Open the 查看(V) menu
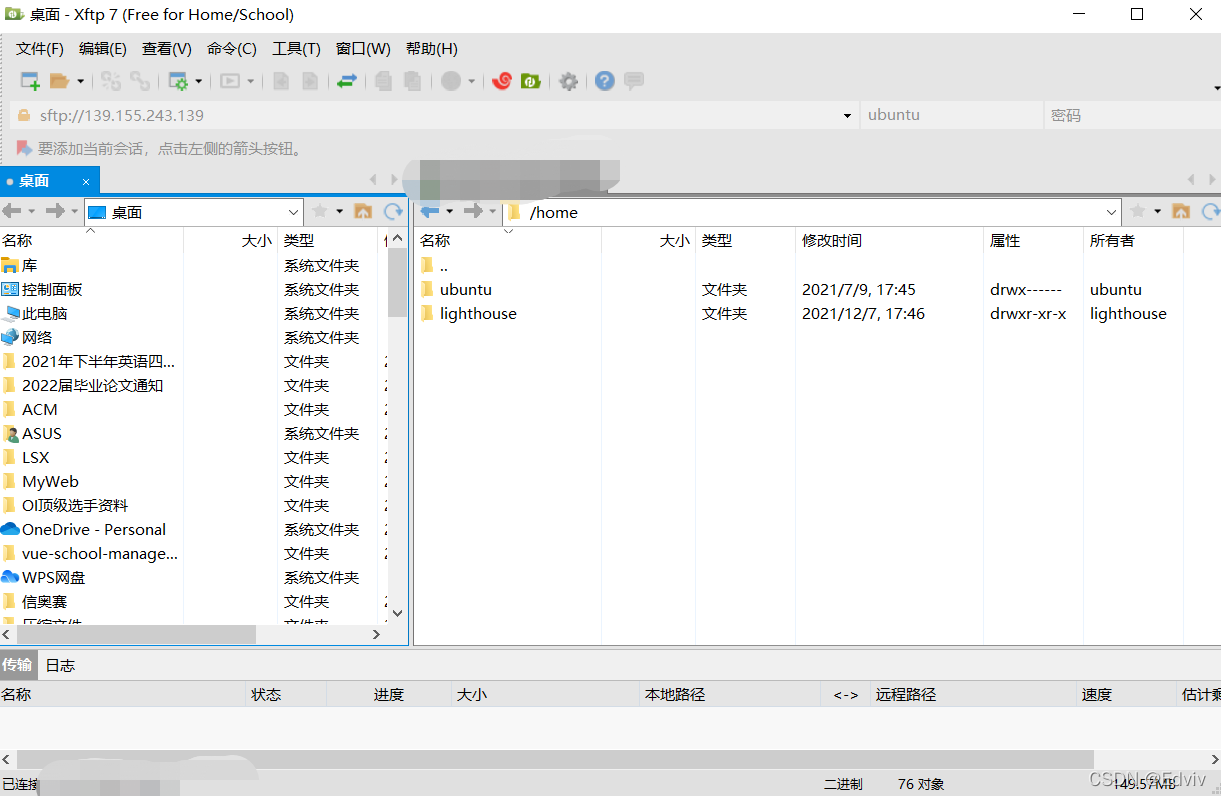The width and height of the screenshot is (1221, 796). [167, 48]
